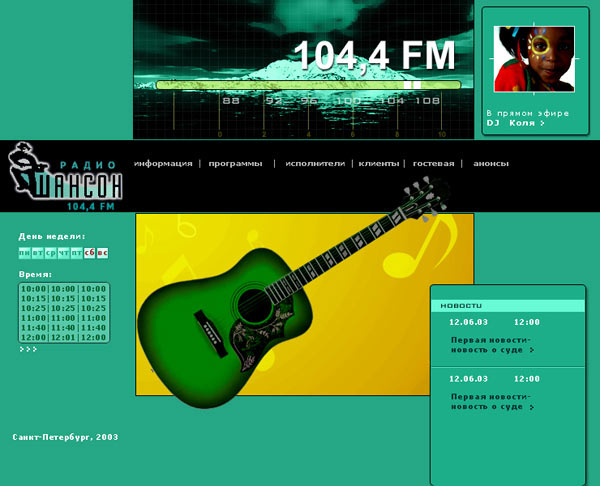Open the информация menu item

(163, 163)
